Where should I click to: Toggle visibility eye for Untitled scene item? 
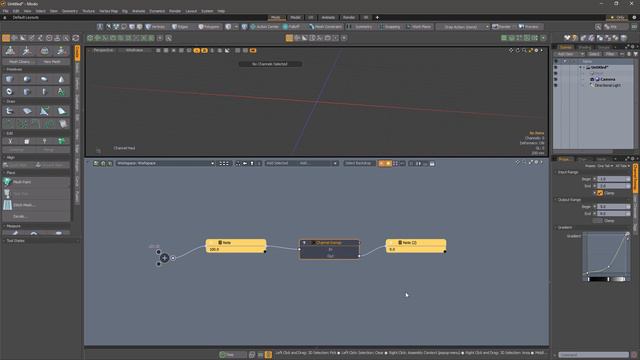tap(556, 67)
